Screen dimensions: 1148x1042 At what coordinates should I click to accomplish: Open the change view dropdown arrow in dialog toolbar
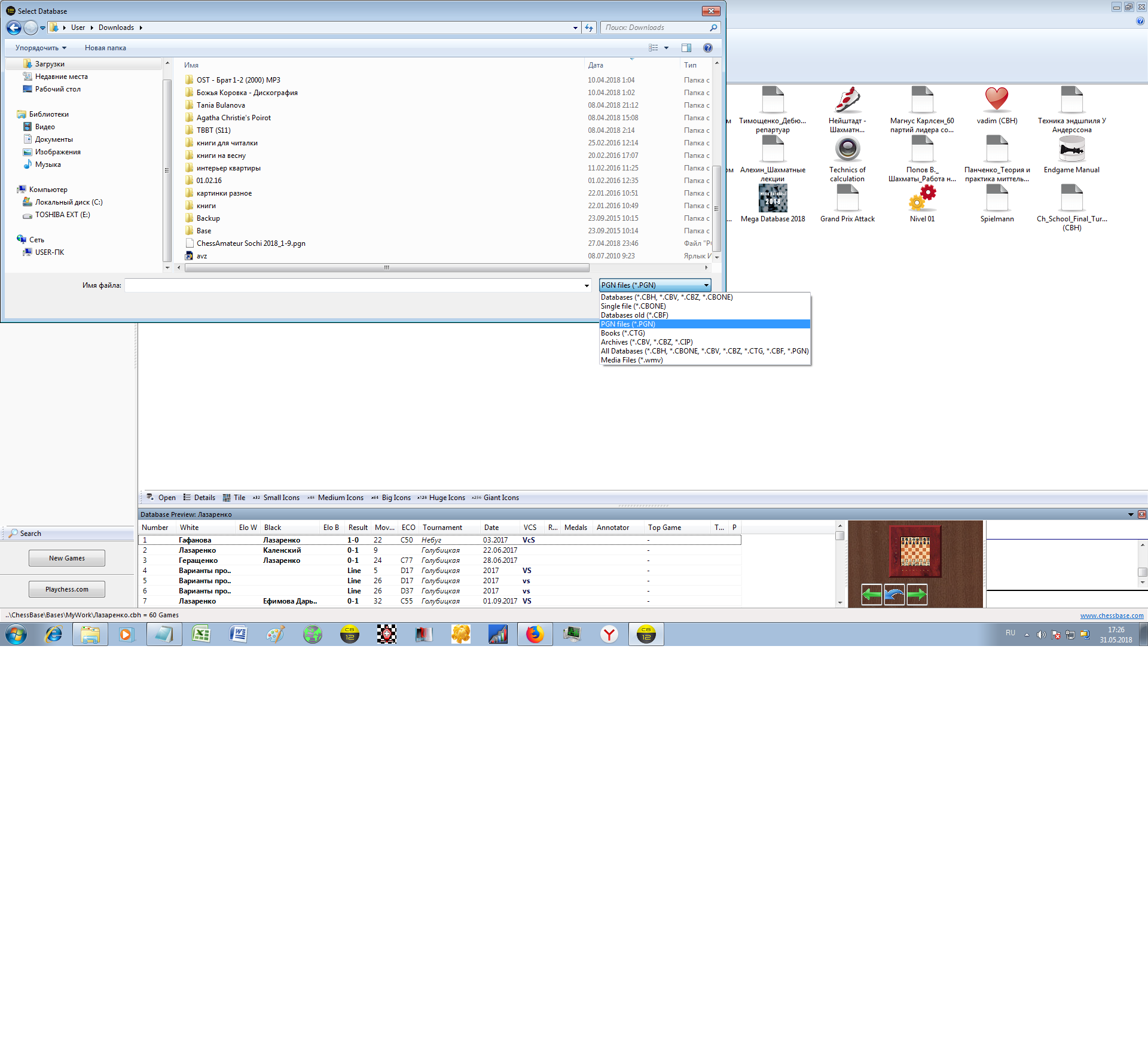click(667, 48)
